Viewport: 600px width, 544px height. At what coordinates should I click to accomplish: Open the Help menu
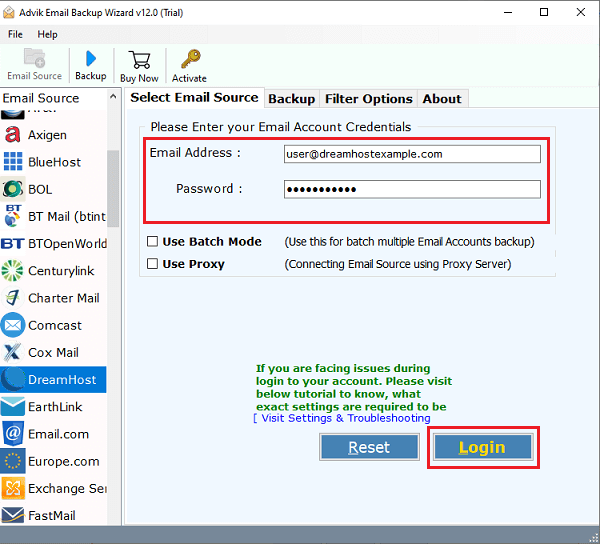[47, 34]
